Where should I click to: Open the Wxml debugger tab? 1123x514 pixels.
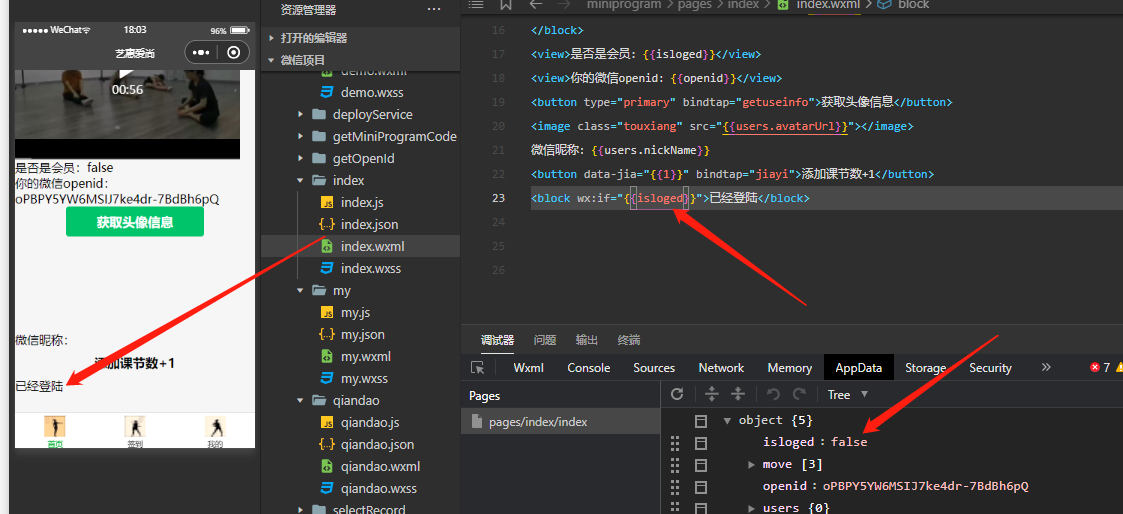(x=529, y=367)
